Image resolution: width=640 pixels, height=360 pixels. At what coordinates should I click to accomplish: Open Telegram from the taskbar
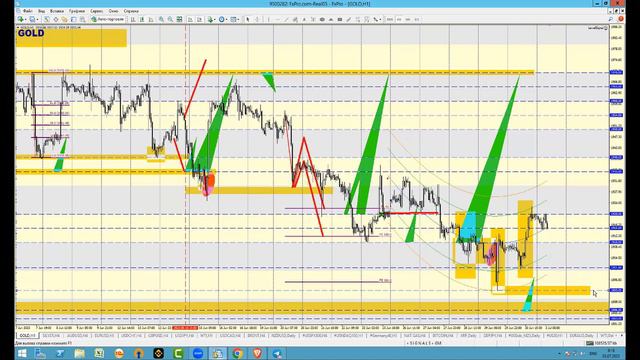277,353
